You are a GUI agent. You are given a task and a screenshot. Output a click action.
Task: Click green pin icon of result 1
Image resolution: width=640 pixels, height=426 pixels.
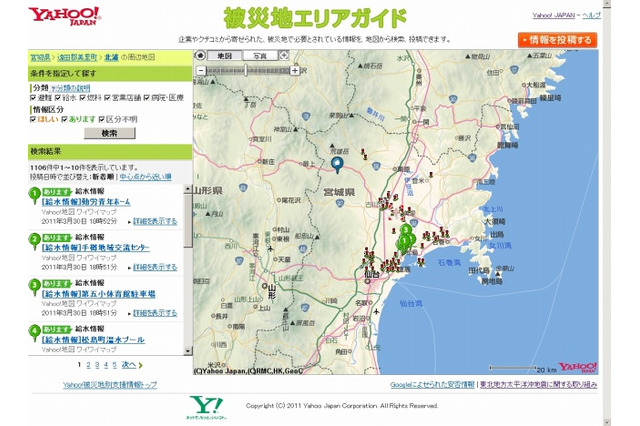coord(35,196)
